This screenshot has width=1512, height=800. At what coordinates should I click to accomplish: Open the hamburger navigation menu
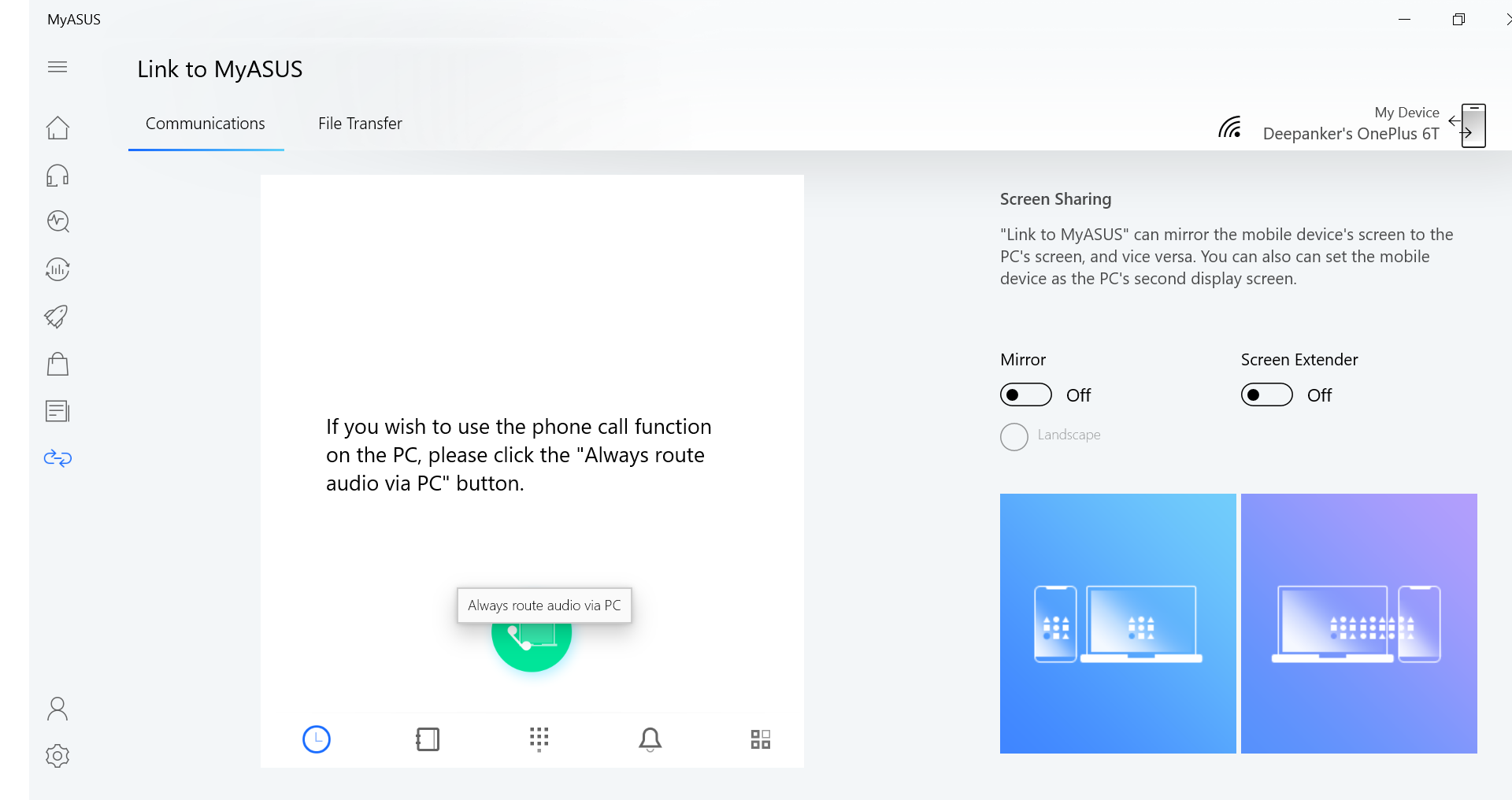pyautogui.click(x=57, y=67)
